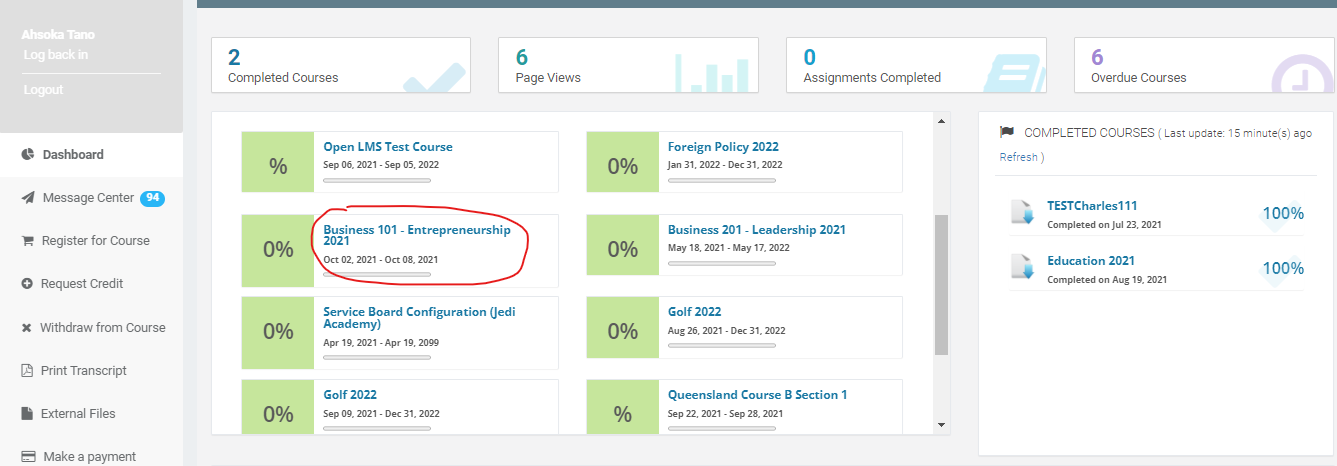Image resolution: width=1337 pixels, height=466 pixels.
Task: Click the Print Transcript PDF icon
Action: click(28, 371)
